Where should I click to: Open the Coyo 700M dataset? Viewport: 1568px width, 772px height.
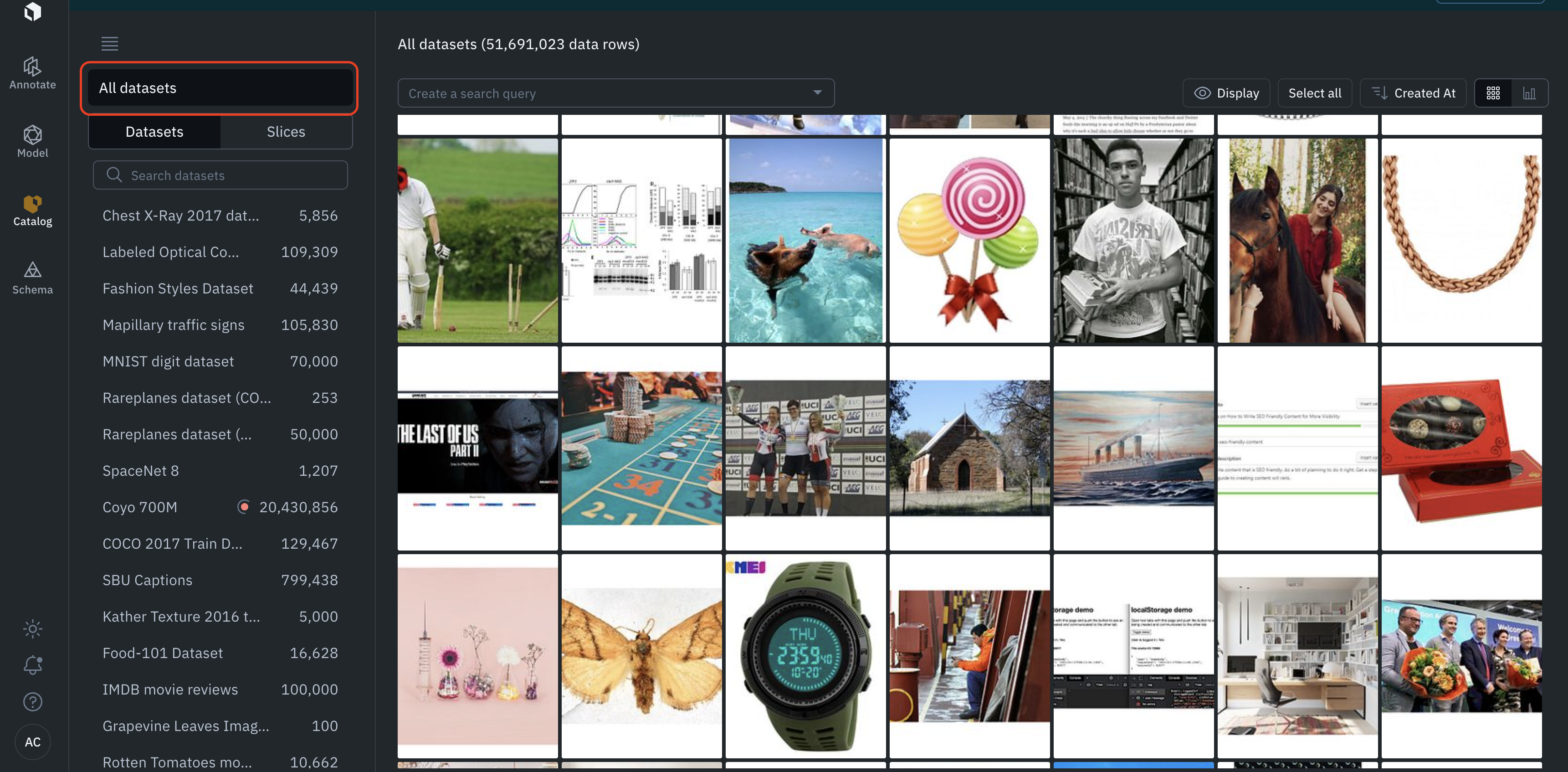[140, 507]
